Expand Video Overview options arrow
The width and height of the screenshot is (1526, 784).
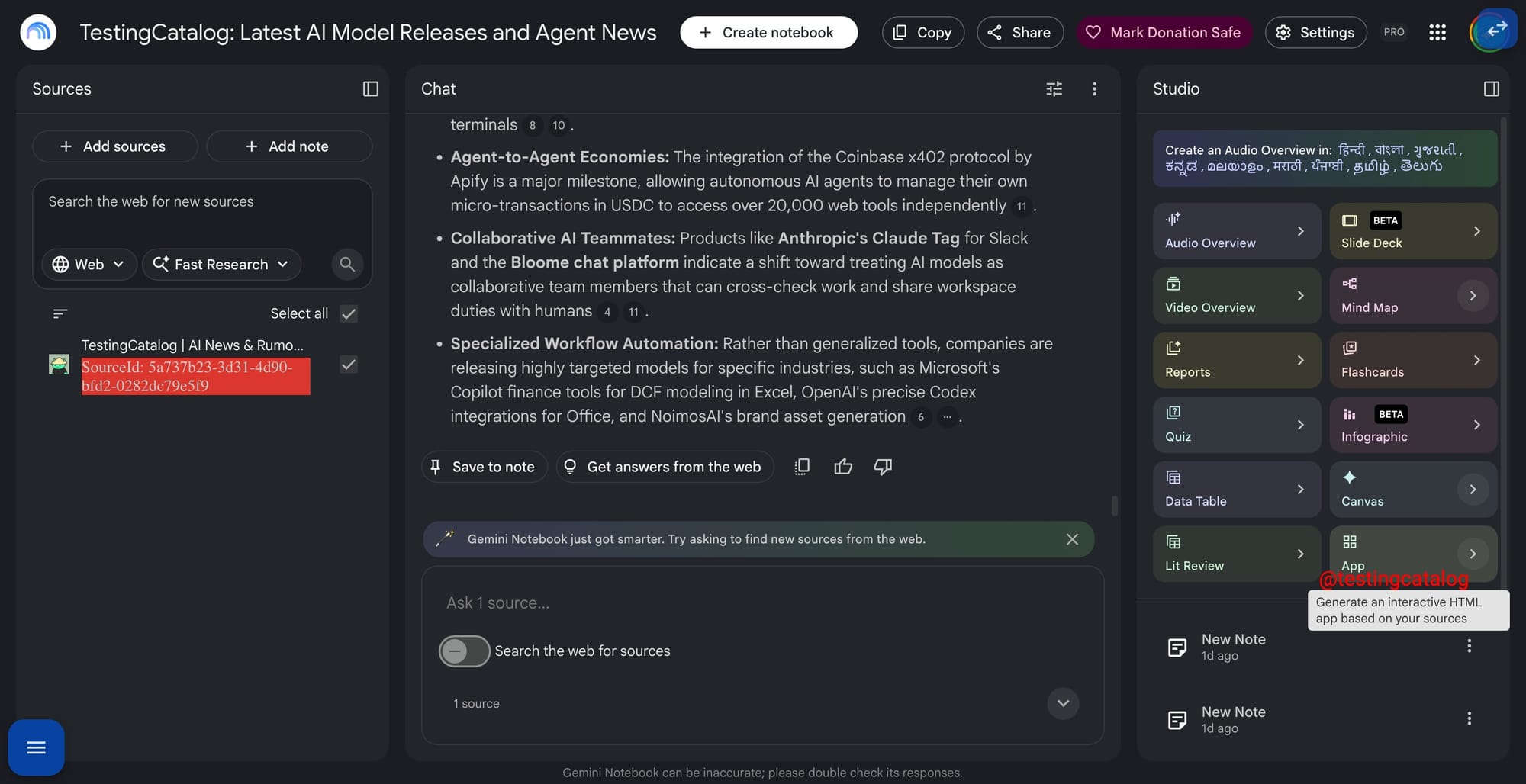(x=1301, y=296)
